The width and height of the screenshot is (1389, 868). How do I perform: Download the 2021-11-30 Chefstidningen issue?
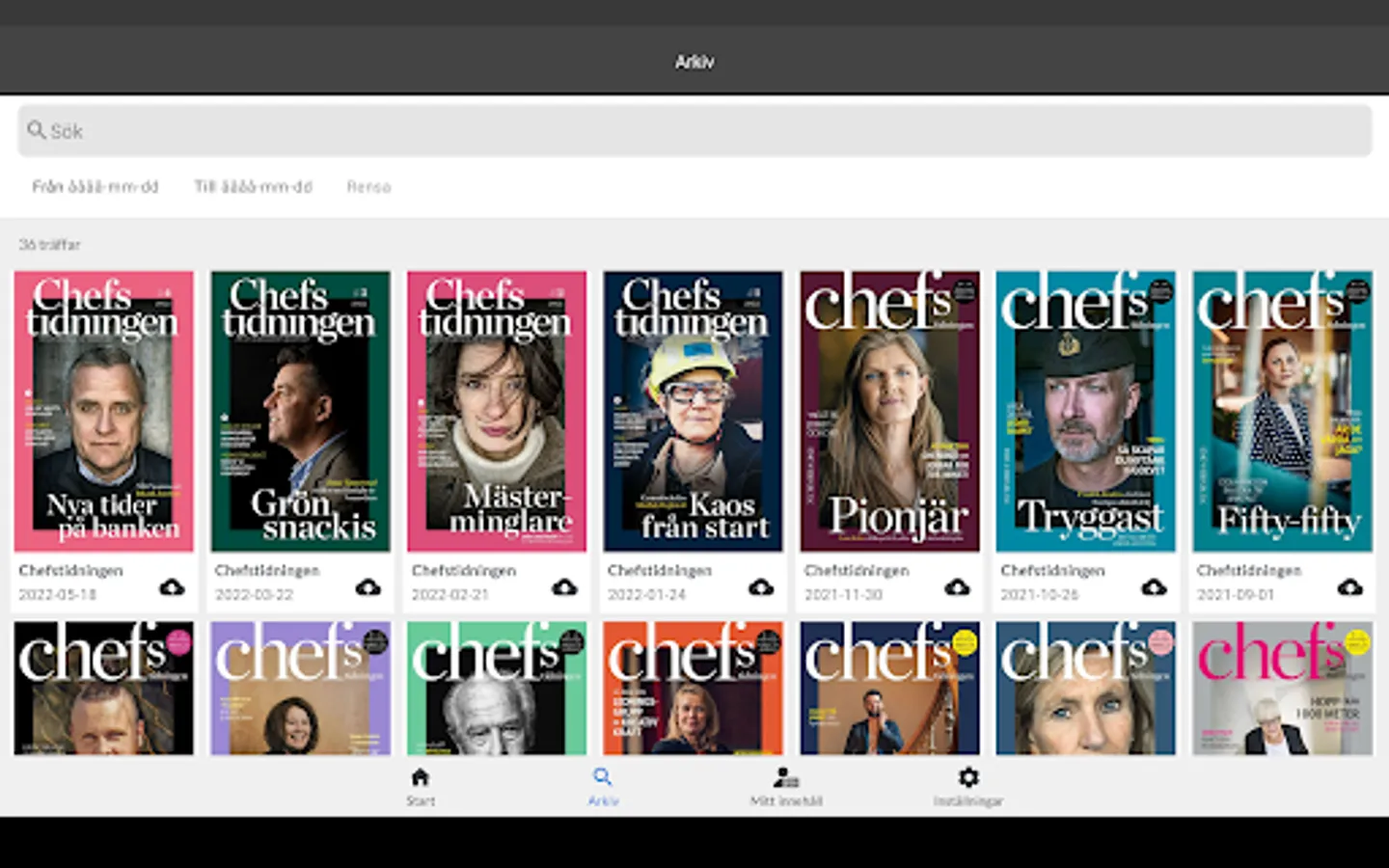(x=957, y=586)
